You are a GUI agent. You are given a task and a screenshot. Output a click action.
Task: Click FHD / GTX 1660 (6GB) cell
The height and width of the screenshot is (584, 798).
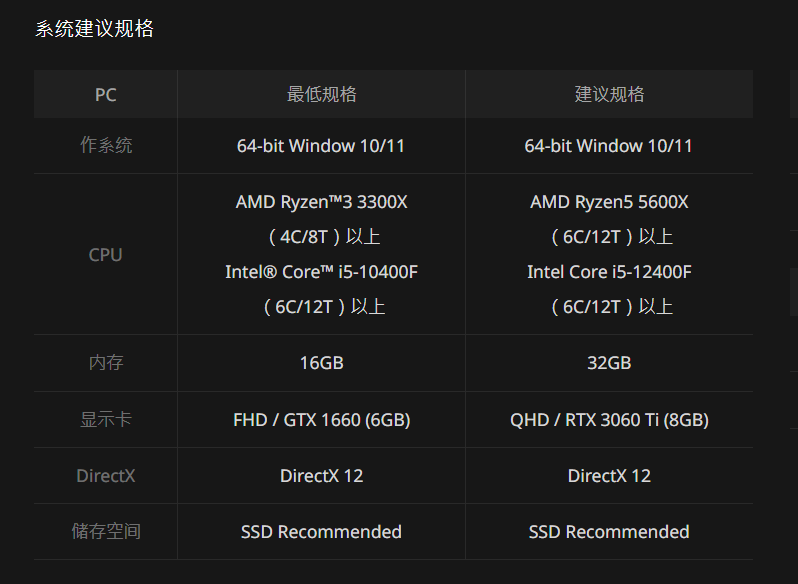(321, 420)
